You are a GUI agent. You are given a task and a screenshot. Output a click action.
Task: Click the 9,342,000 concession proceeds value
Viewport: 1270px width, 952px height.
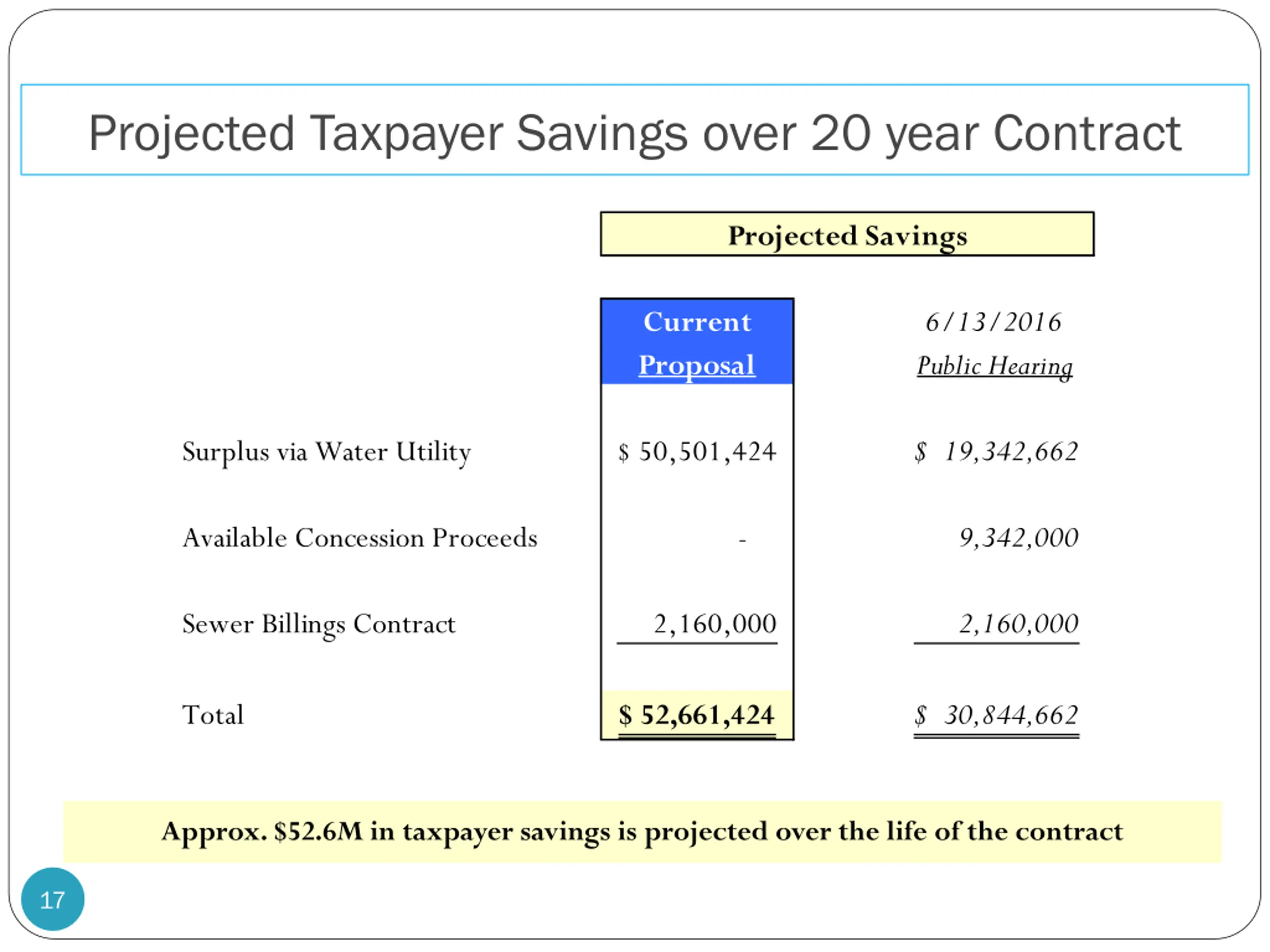click(1018, 538)
